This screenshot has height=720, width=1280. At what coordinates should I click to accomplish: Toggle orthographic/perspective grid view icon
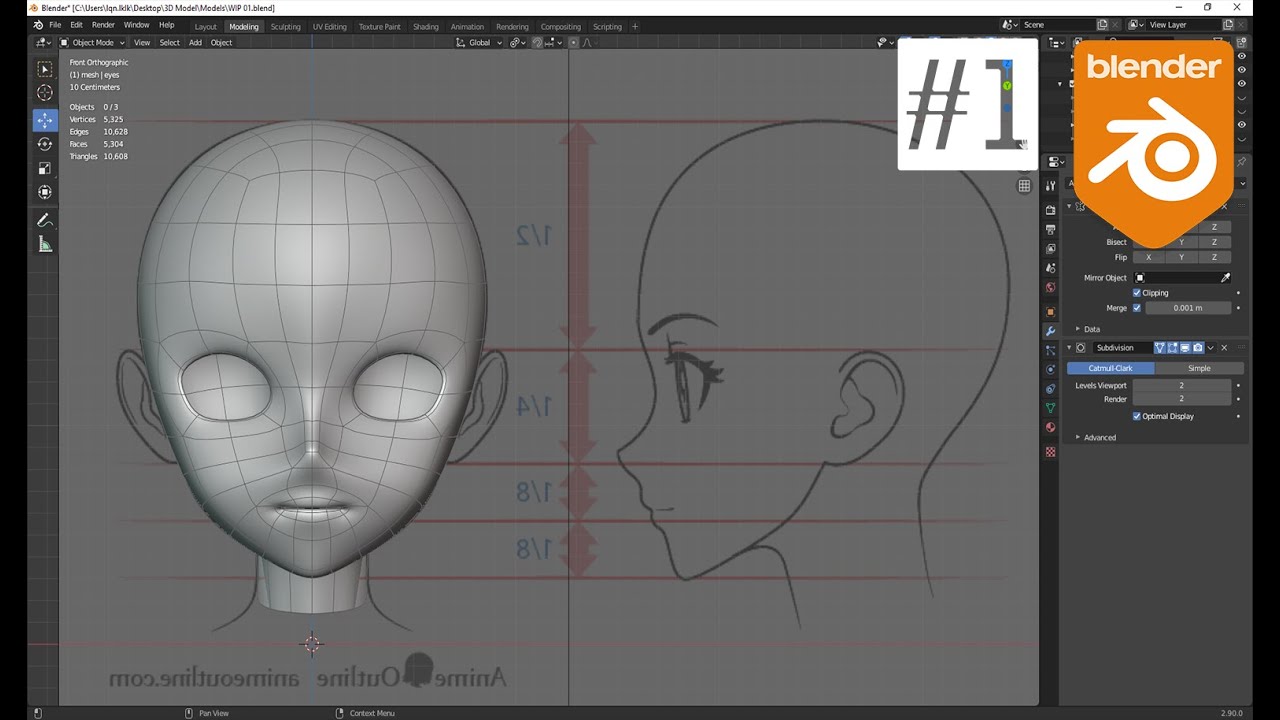(1024, 186)
